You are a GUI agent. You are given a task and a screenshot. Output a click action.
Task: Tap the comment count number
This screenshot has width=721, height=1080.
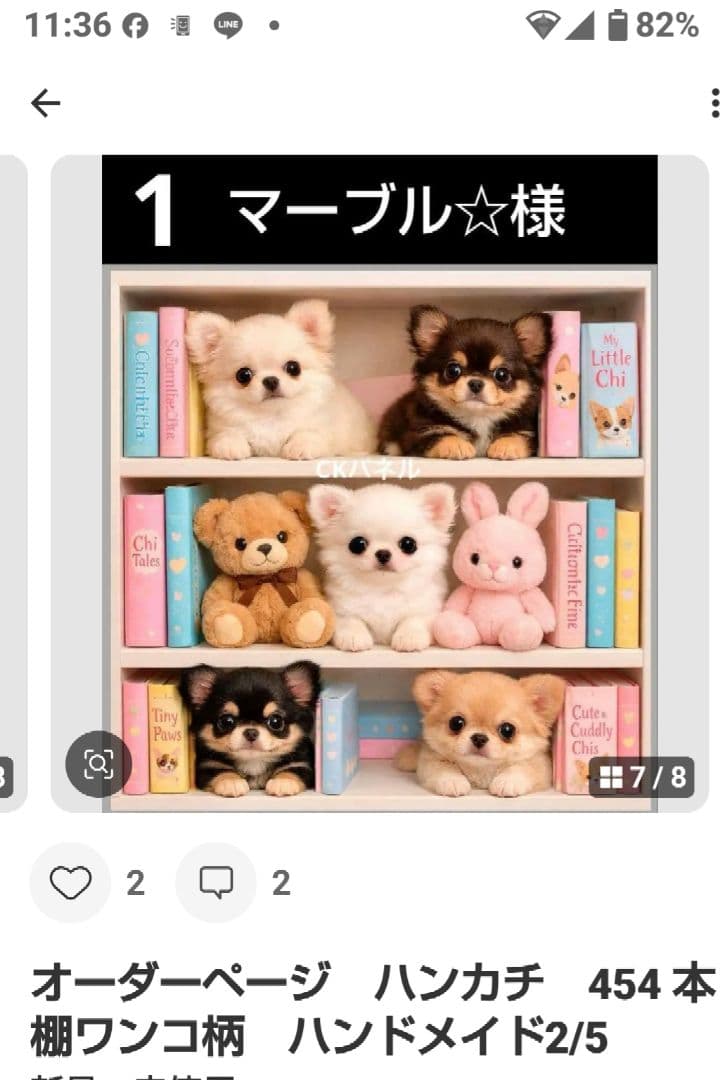pos(281,883)
